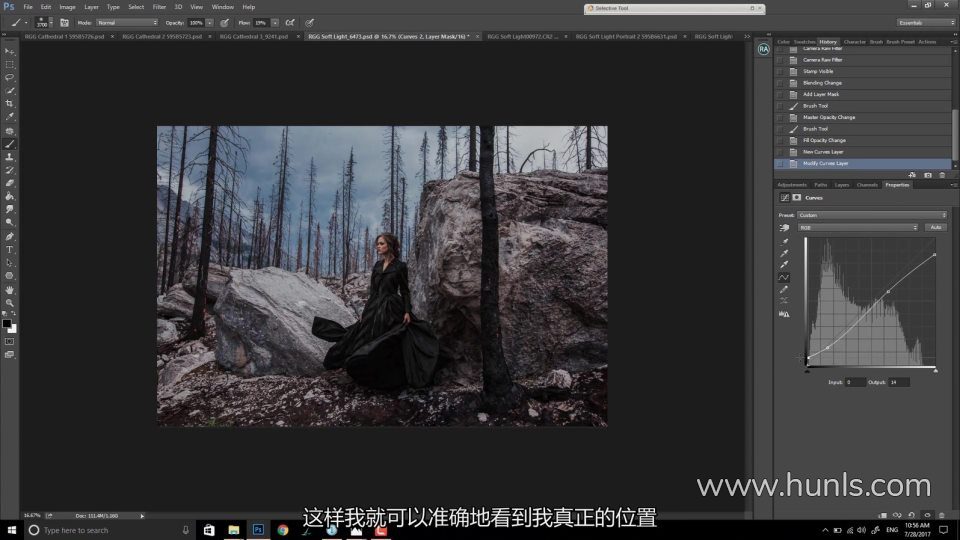Screen dimensions: 960x540
Task: Click the white point slider under the curve
Action: [x=936, y=370]
